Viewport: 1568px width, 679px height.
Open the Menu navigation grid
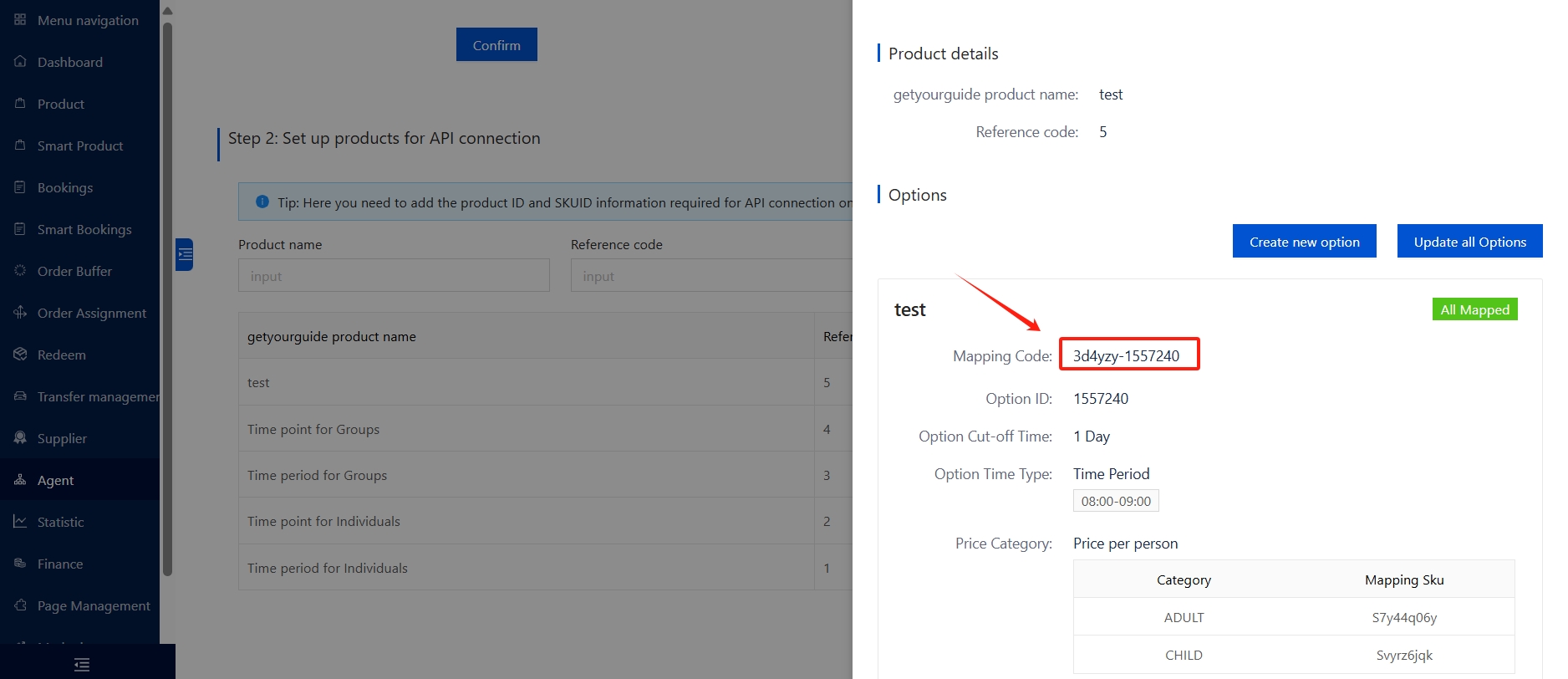coord(20,20)
